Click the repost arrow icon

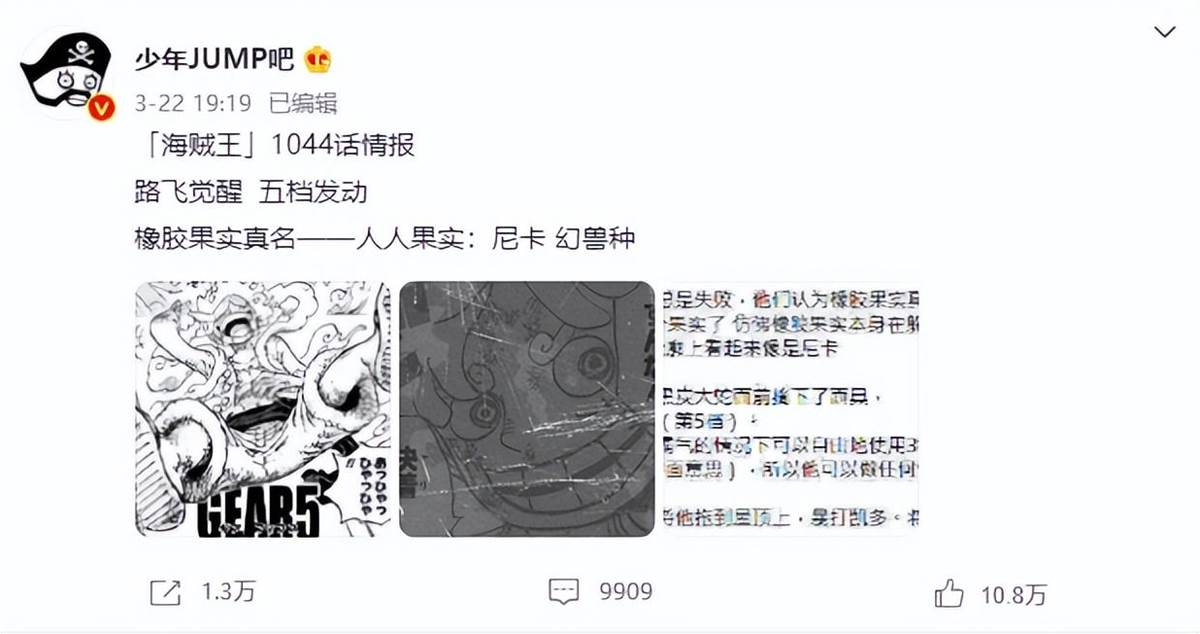pyautogui.click(x=165, y=592)
